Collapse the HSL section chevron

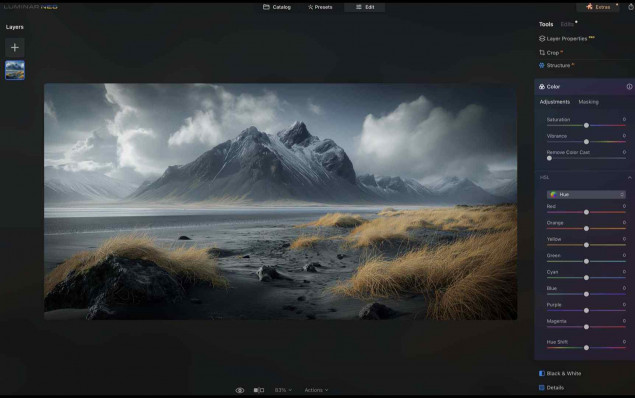tap(629, 178)
